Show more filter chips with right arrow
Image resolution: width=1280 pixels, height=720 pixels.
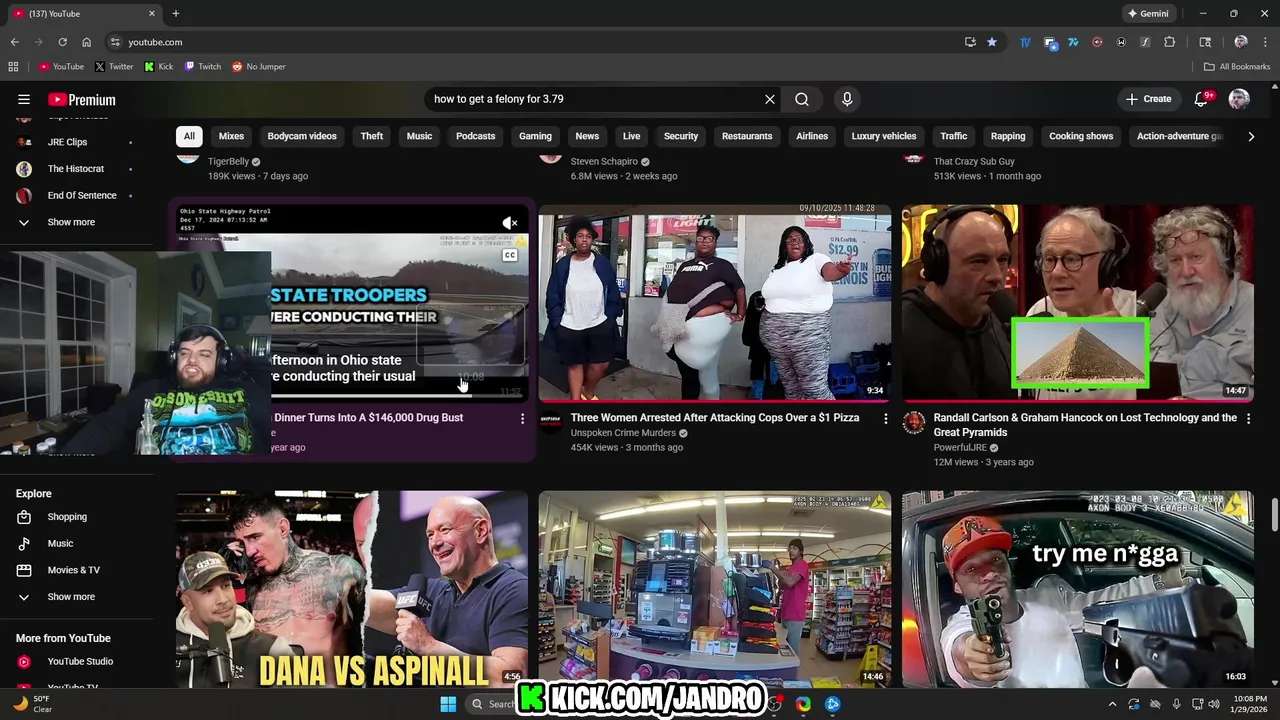coord(1251,136)
